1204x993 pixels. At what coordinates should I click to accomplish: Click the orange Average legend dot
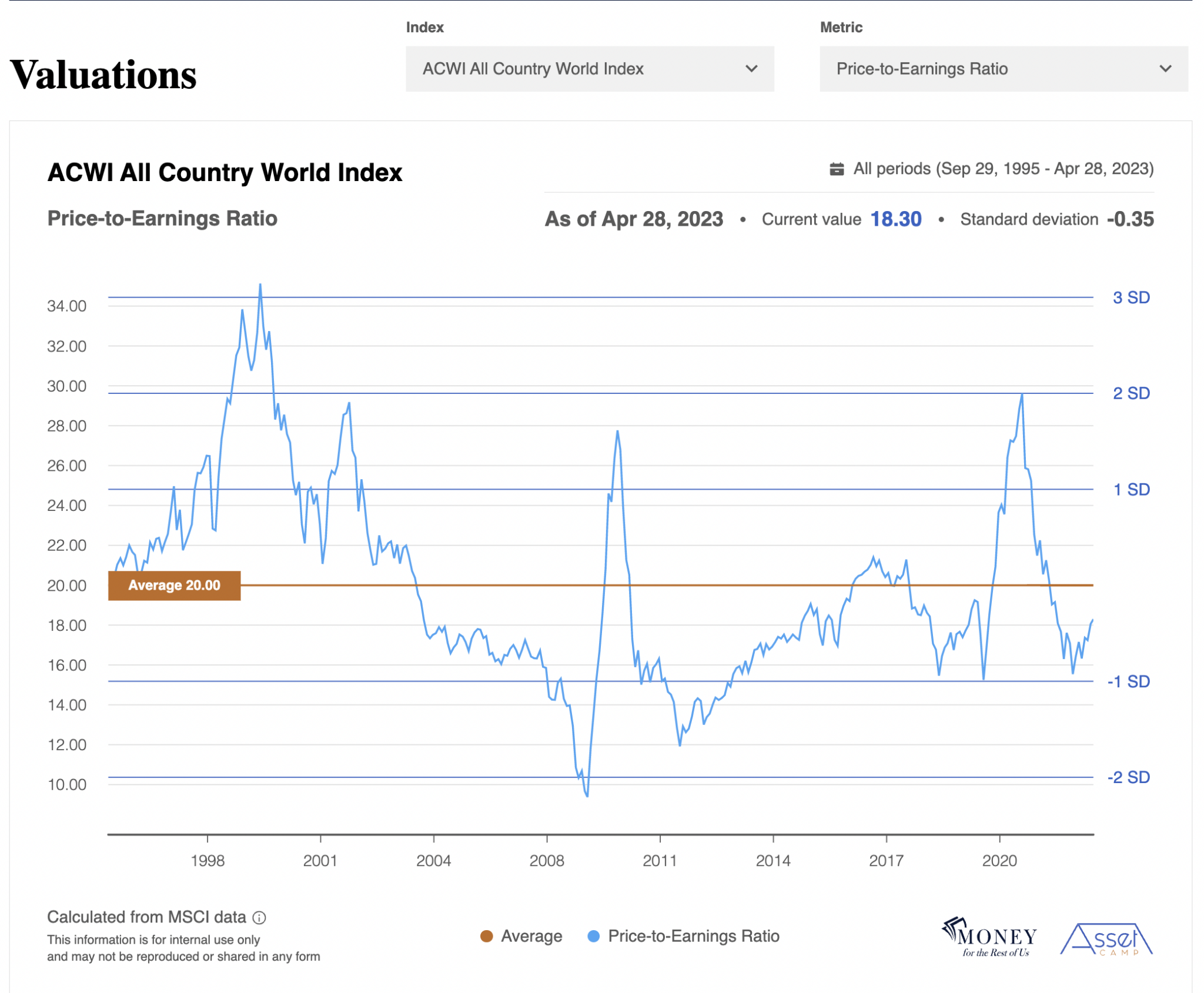[487, 936]
